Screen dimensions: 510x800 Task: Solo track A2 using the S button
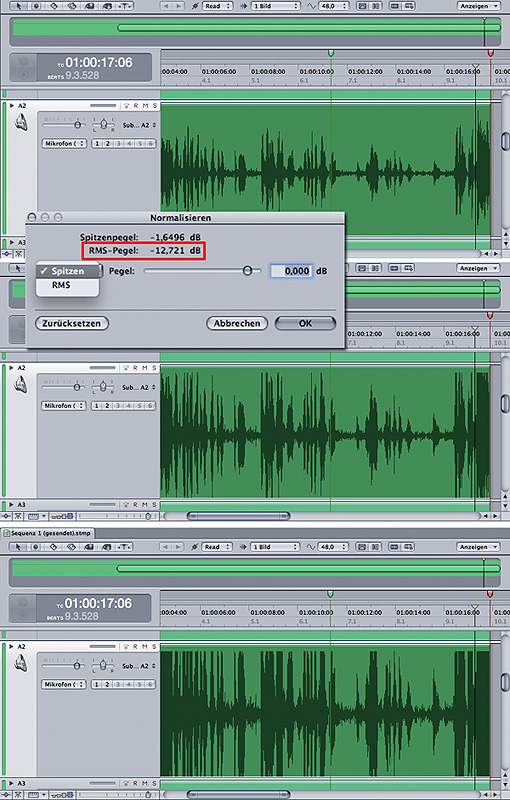coord(155,646)
